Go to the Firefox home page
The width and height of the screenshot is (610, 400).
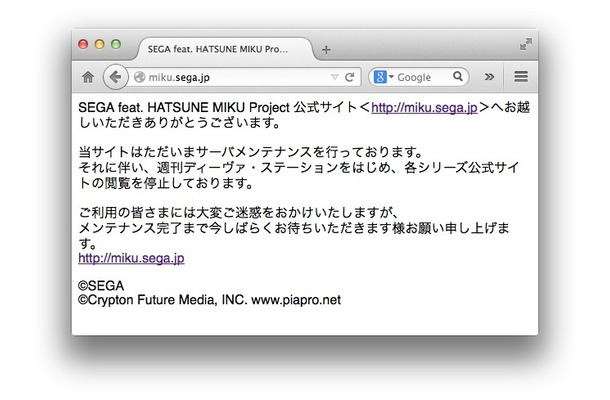click(88, 77)
